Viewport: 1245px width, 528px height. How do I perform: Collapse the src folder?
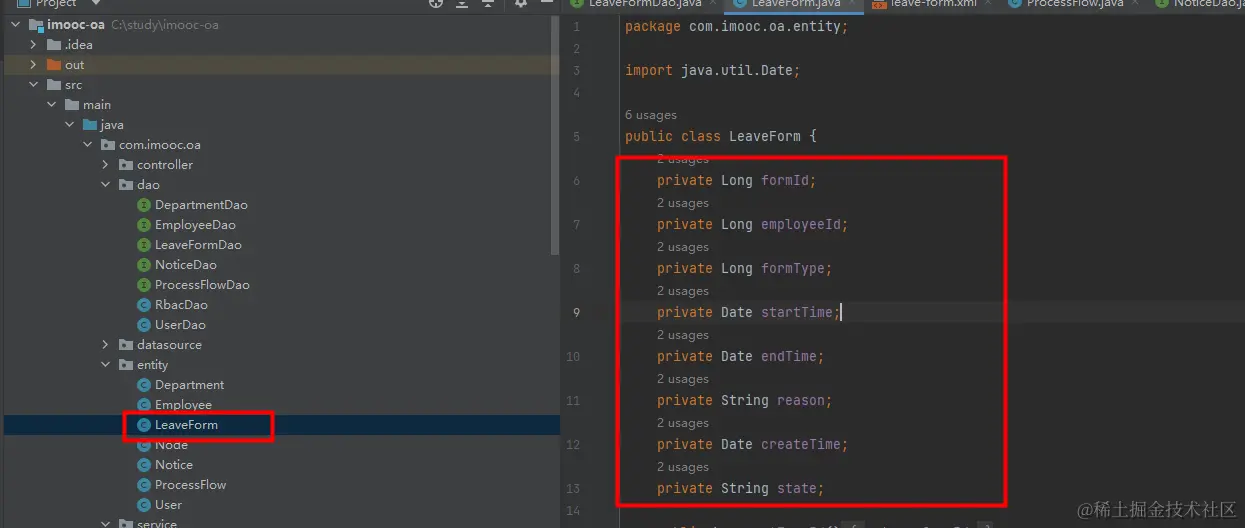[34, 85]
